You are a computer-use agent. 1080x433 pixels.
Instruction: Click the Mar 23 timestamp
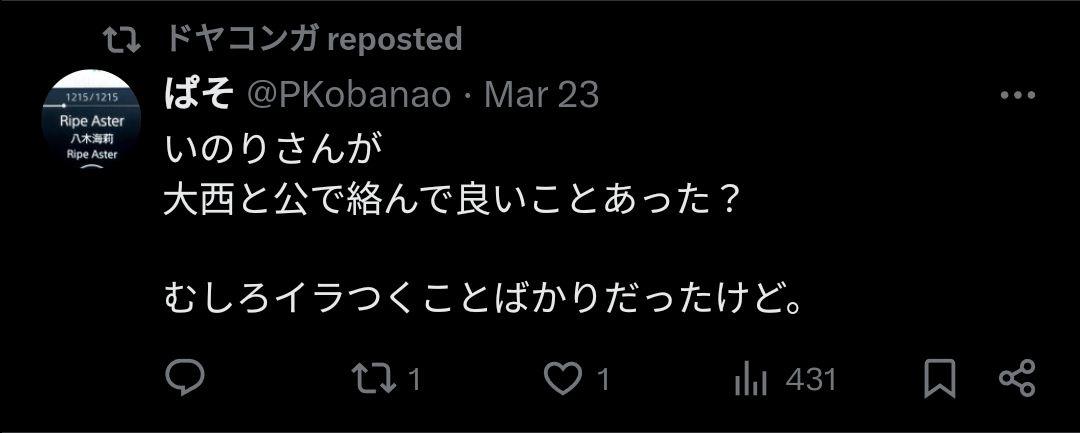[541, 95]
